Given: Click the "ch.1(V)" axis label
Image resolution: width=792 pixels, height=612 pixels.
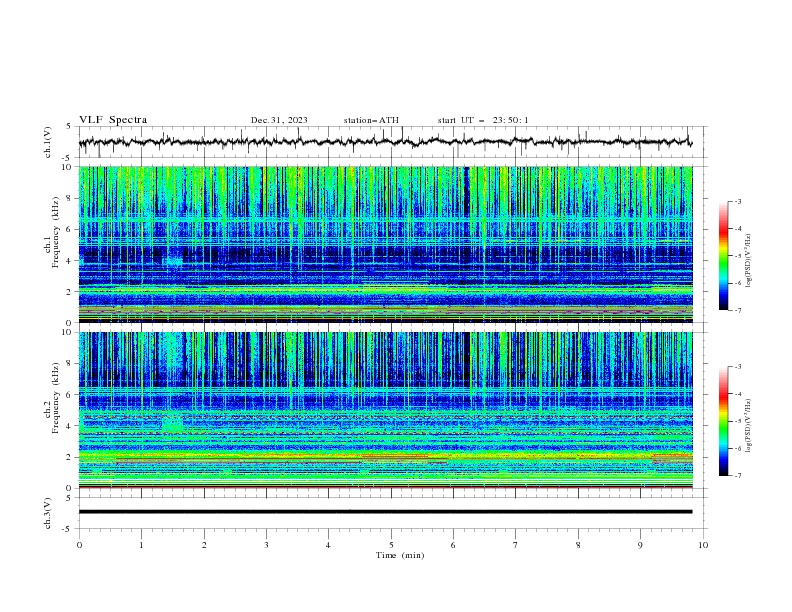Looking at the screenshot, I should click(x=48, y=142).
